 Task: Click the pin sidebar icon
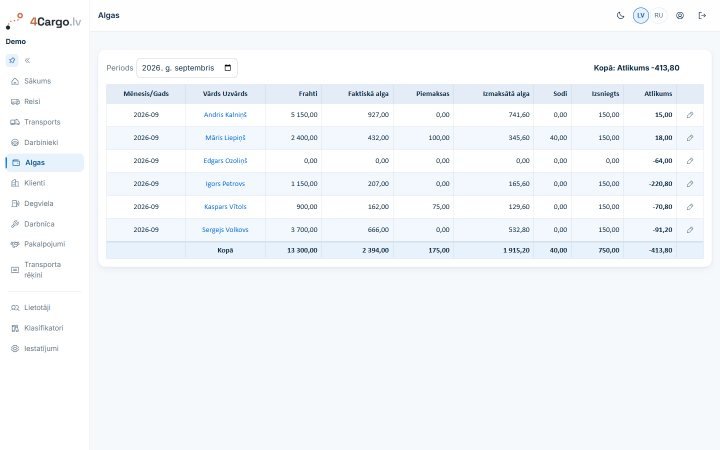(12, 60)
